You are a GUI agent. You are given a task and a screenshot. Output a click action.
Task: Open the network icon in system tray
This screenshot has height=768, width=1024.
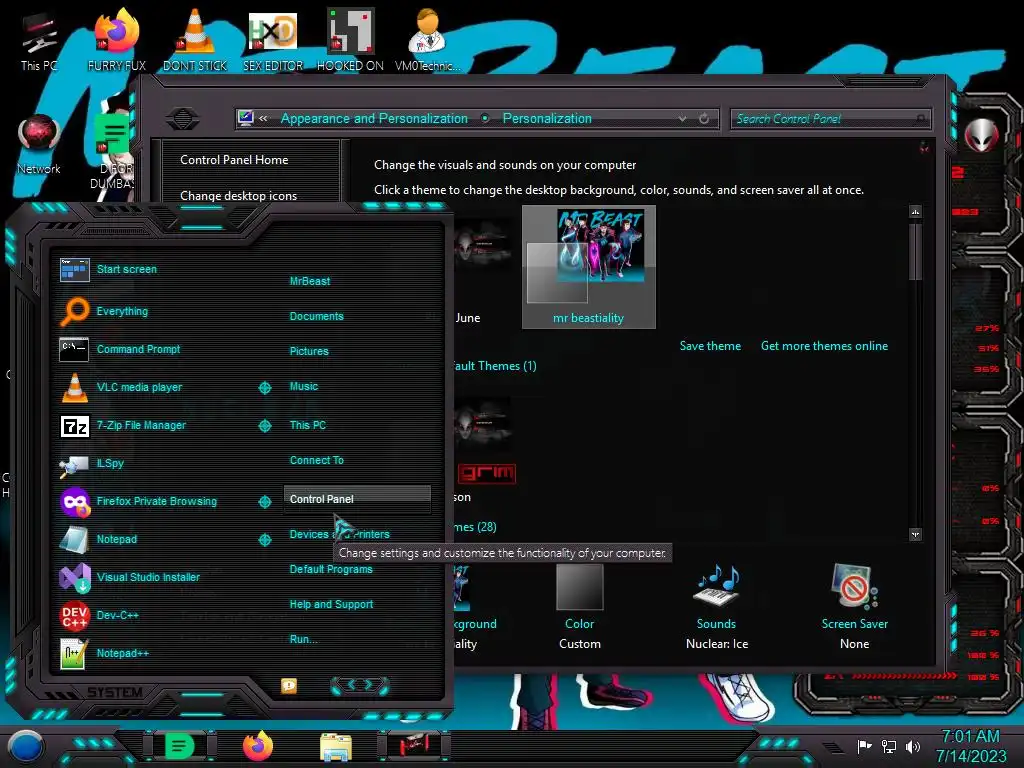click(889, 746)
